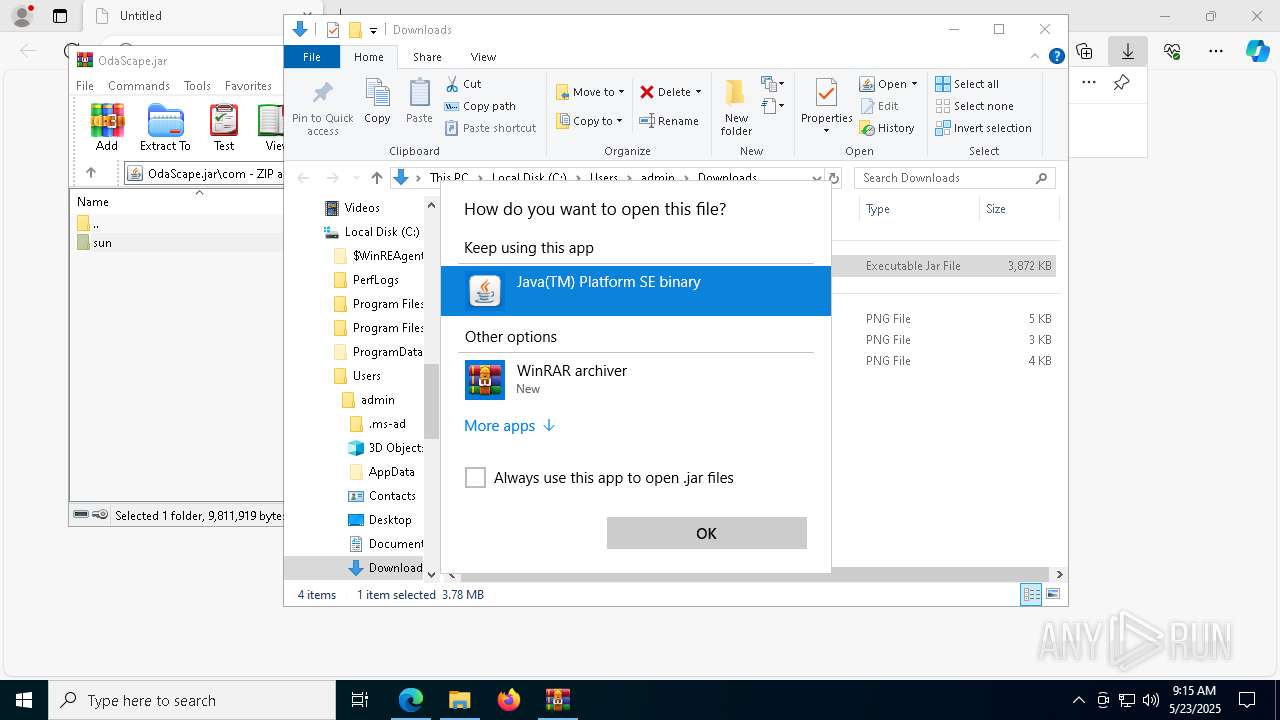Click WinRAR Test icon

[224, 127]
